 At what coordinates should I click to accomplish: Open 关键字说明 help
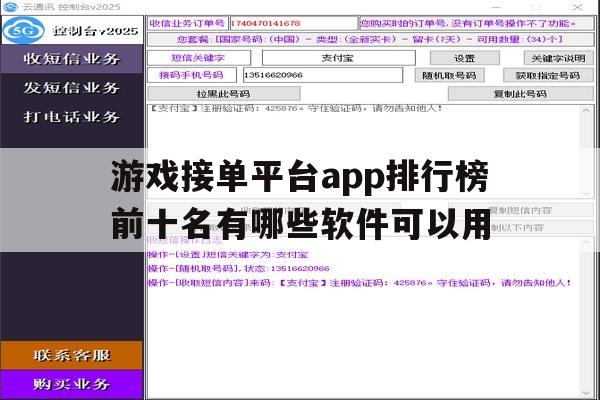(558, 58)
